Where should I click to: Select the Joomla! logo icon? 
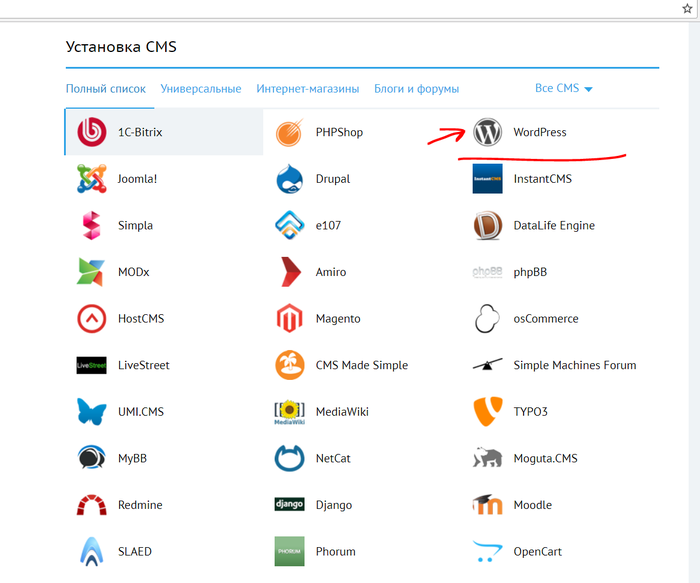(x=92, y=179)
